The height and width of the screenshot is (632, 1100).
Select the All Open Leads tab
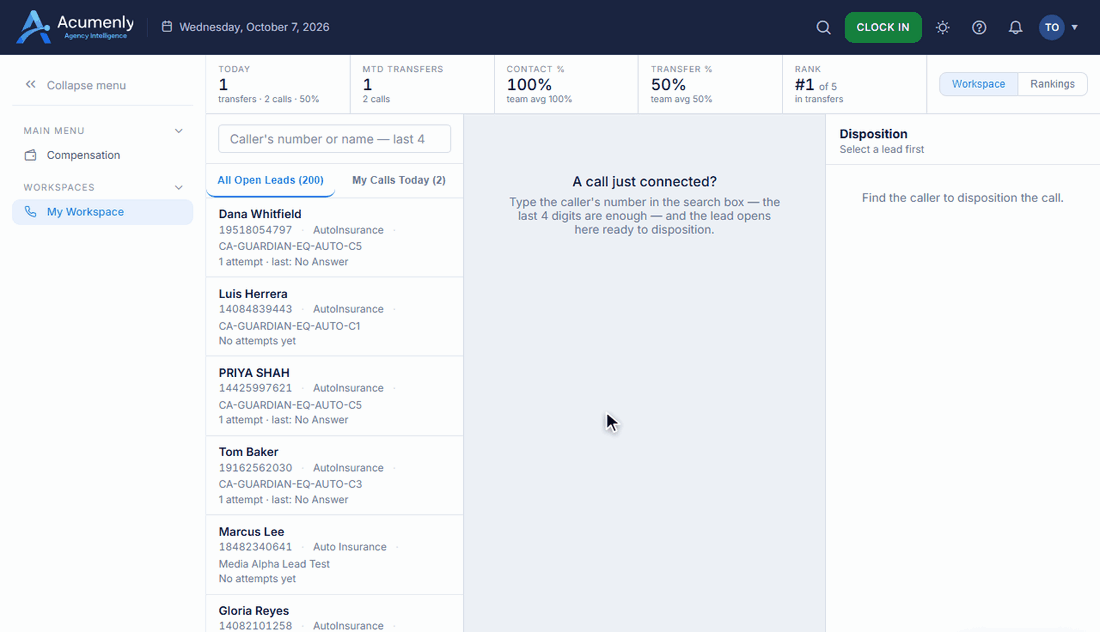270,180
